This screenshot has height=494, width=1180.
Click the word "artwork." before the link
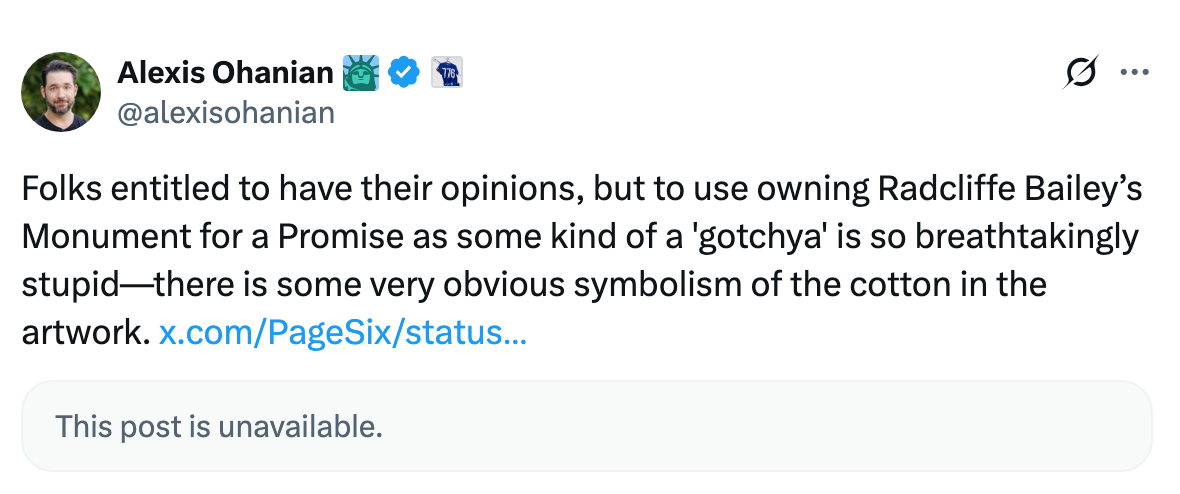point(86,333)
